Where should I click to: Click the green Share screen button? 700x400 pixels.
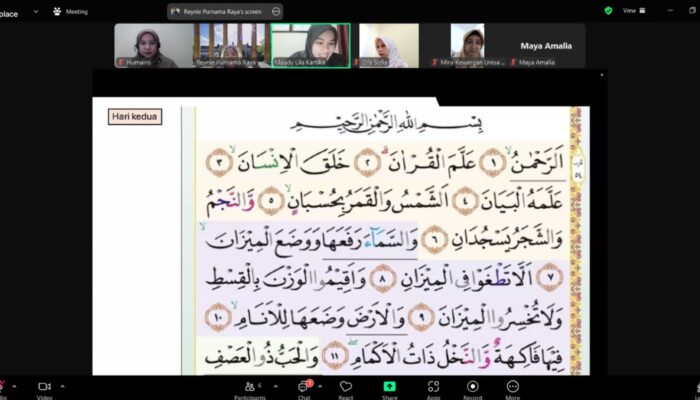pos(389,390)
